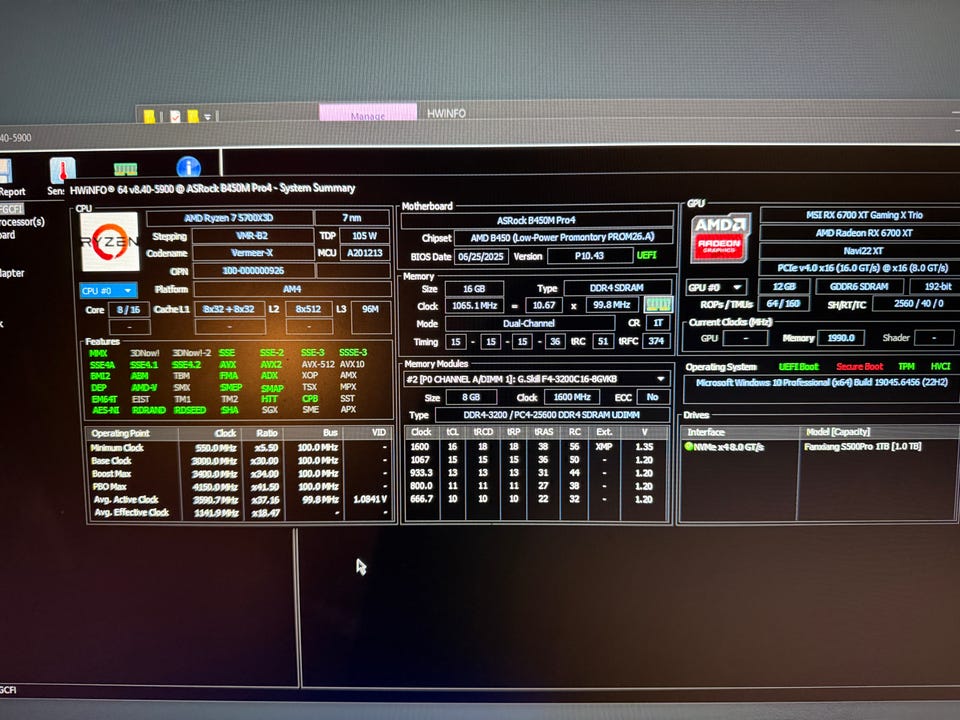
Task: Click the tCL column header in timings table
Action: coord(452,432)
